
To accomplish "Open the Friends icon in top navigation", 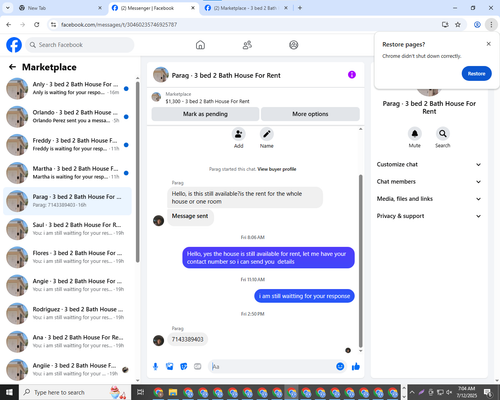I will pyautogui.click(x=247, y=45).
